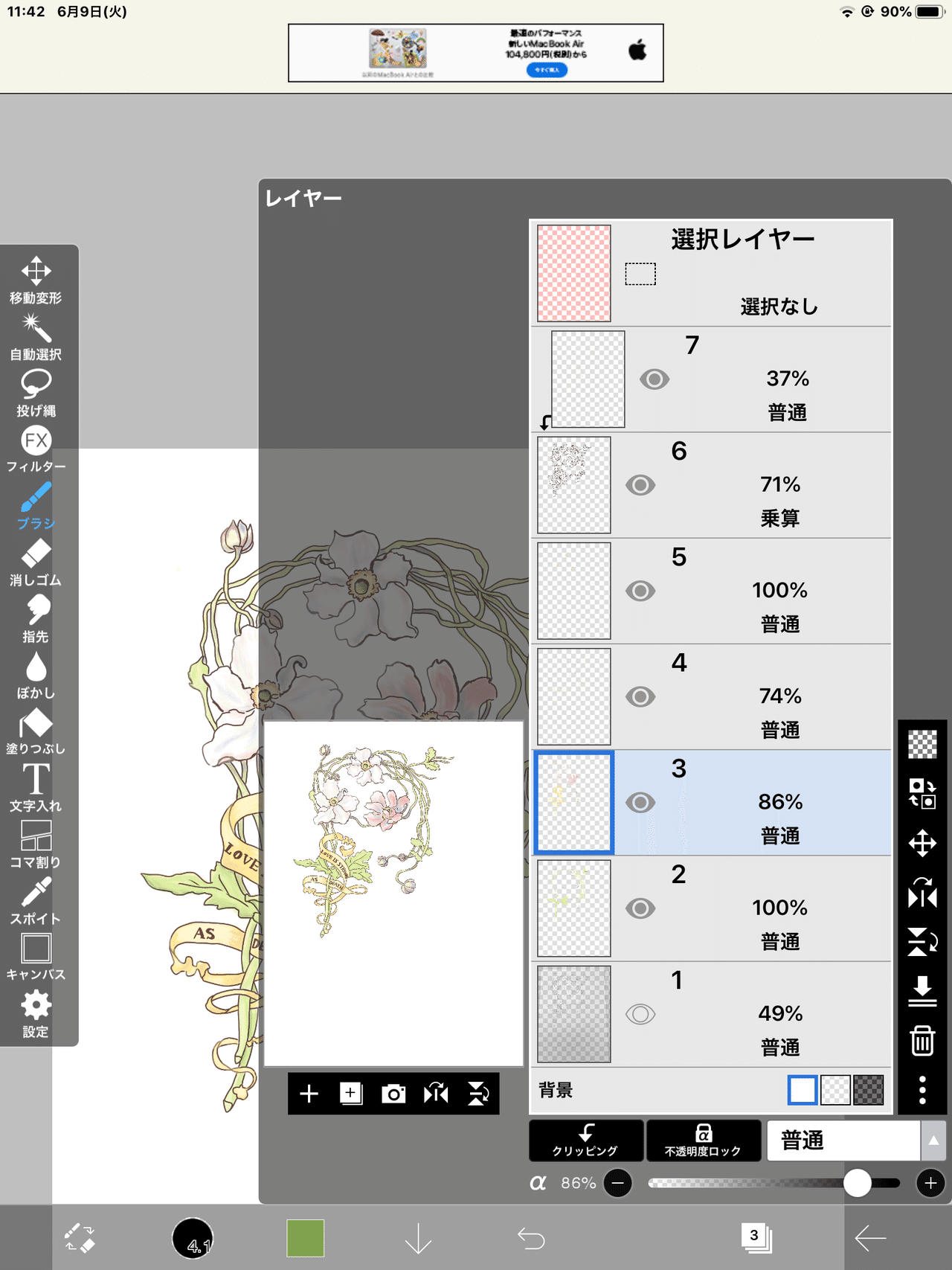Toggle visibility of layer 4
Viewport: 952px width, 1270px height.
point(640,696)
